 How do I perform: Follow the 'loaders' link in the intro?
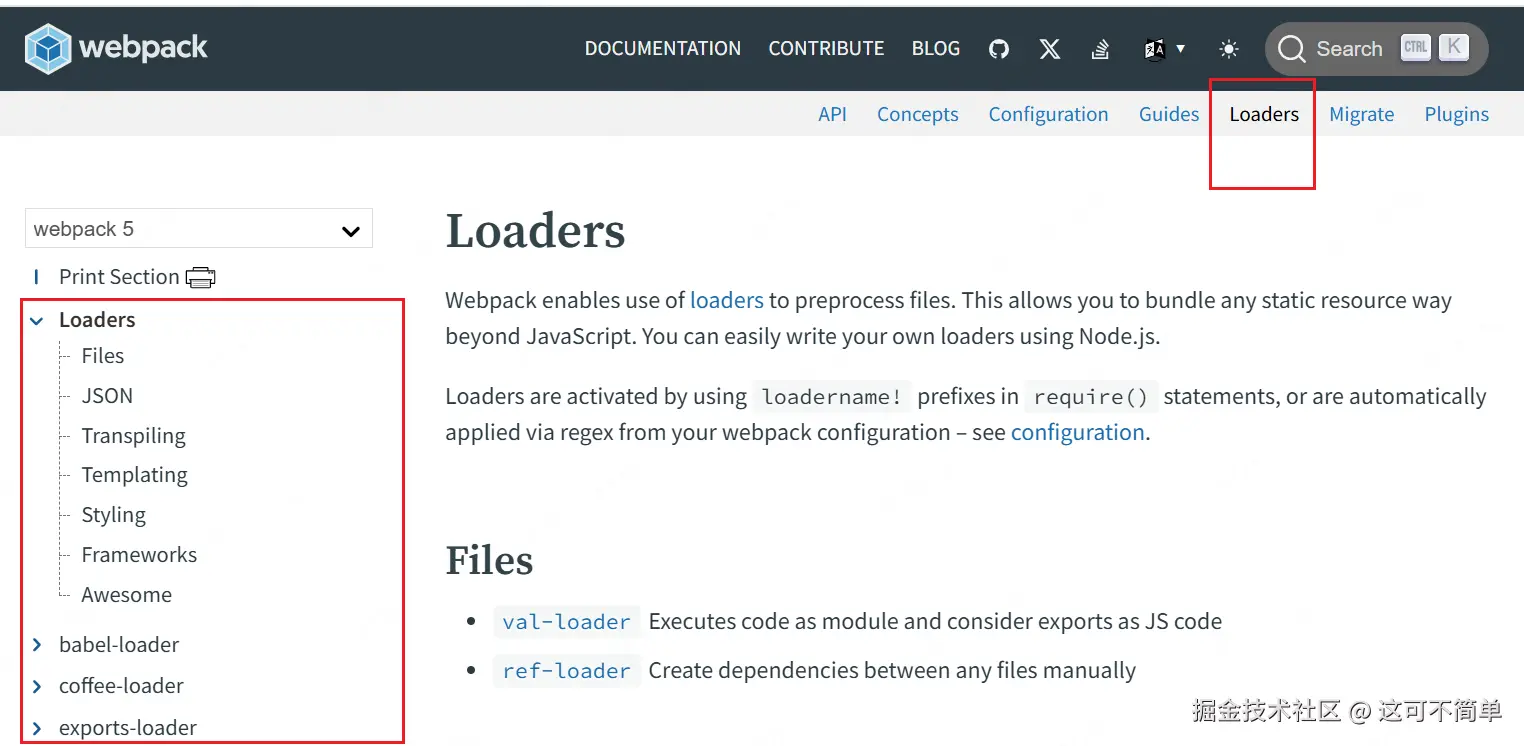727,300
